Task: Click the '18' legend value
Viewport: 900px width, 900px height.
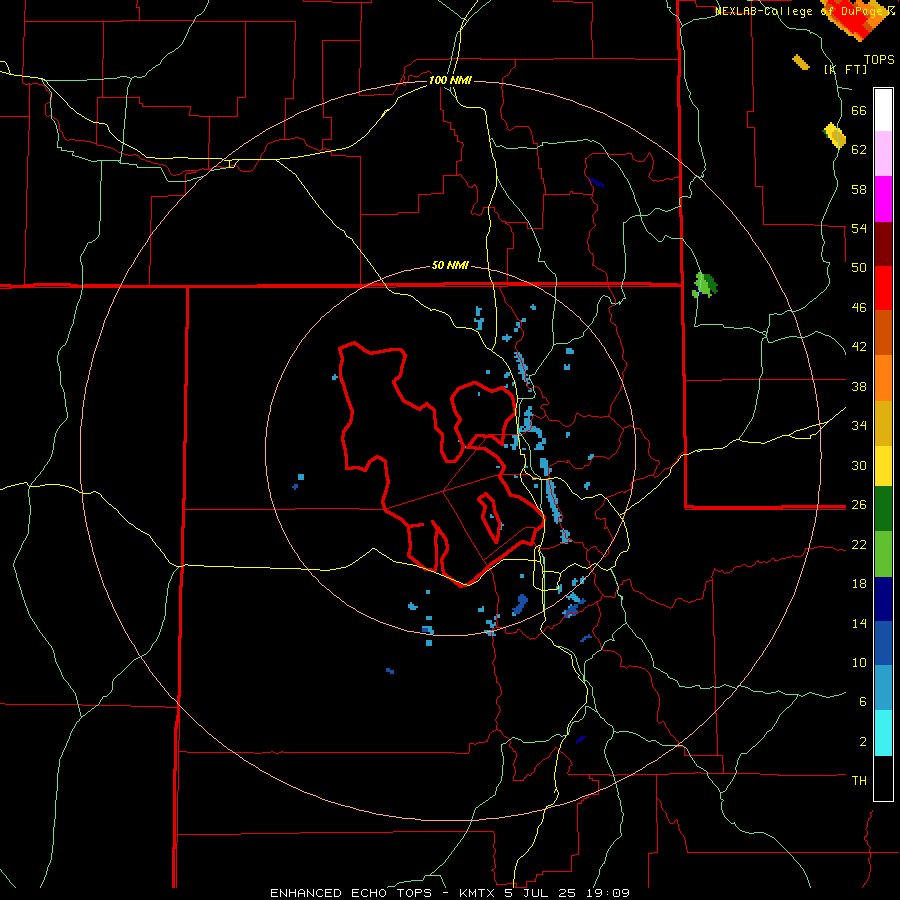Action: pos(859,584)
